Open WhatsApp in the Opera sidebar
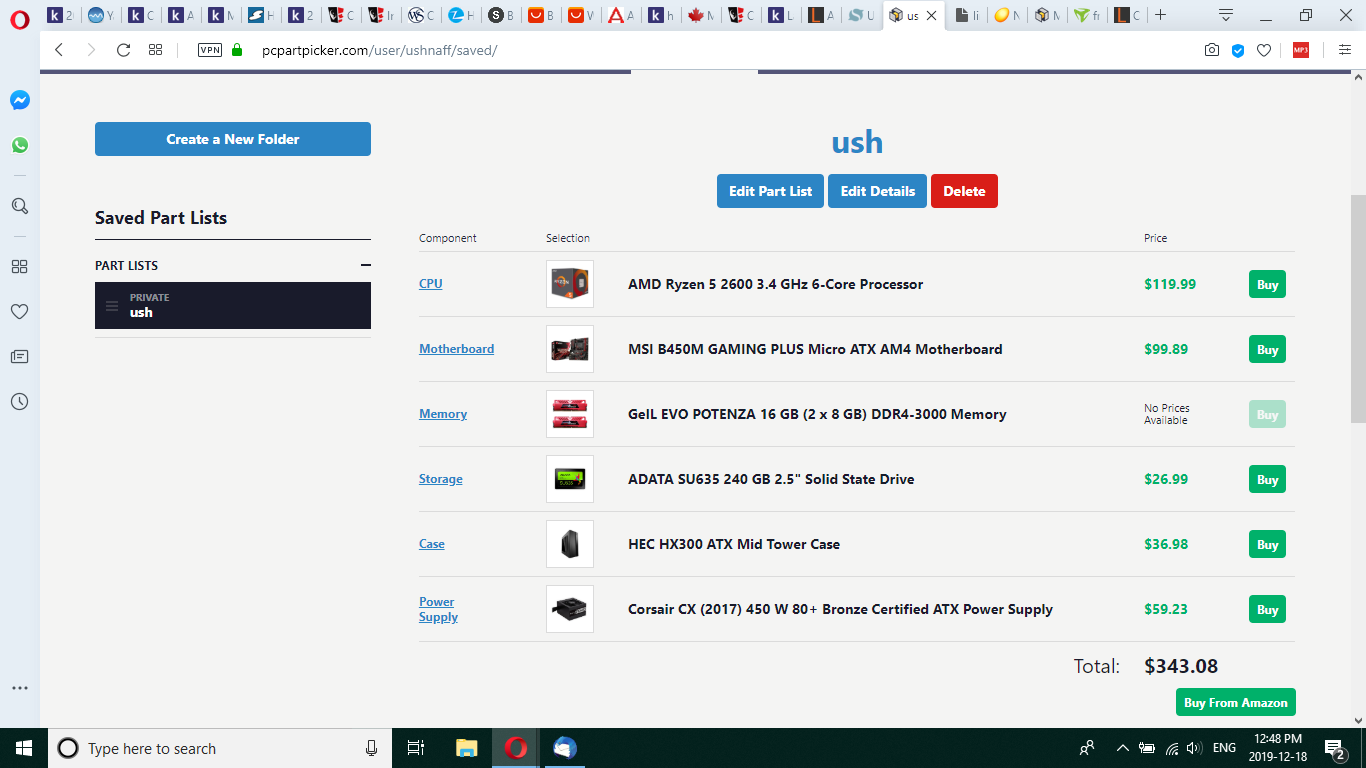The image size is (1366, 768). pyautogui.click(x=20, y=145)
